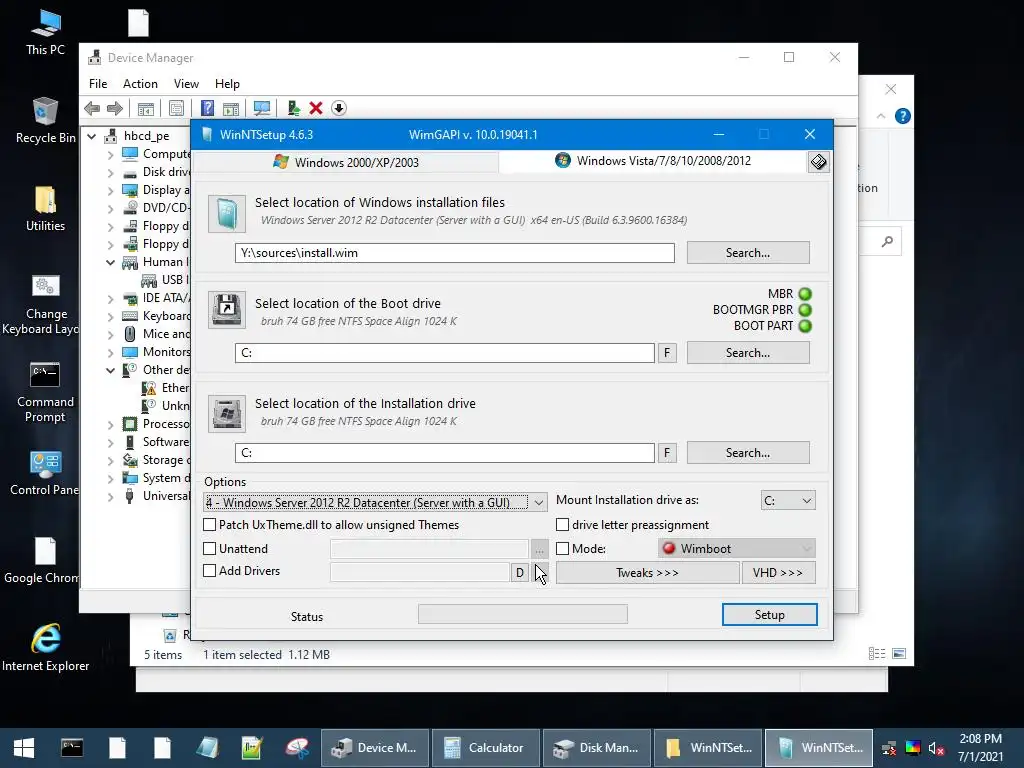
Task: Enable drive letter preassignment checkbox
Action: tap(562, 524)
